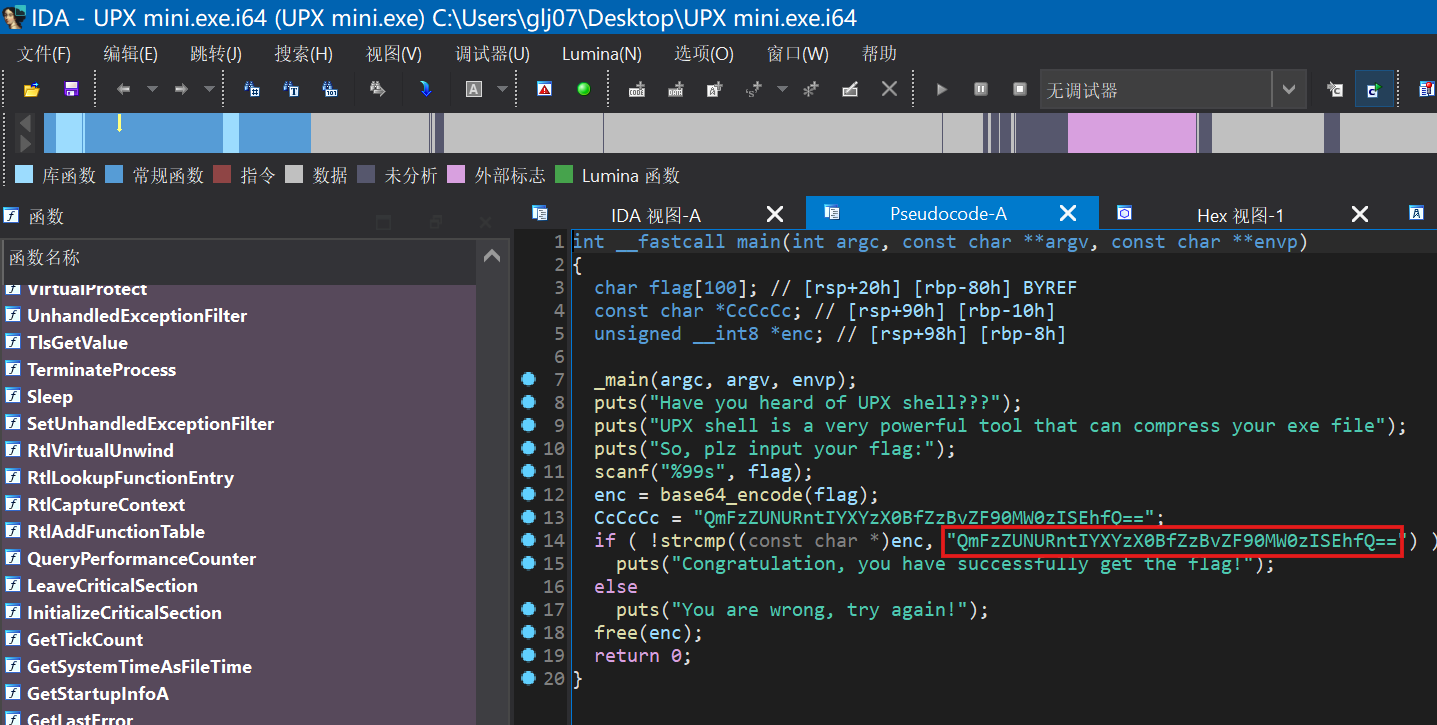1437x725 pixels.
Task: Close the IDA 视图-A tab
Action: tap(775, 214)
